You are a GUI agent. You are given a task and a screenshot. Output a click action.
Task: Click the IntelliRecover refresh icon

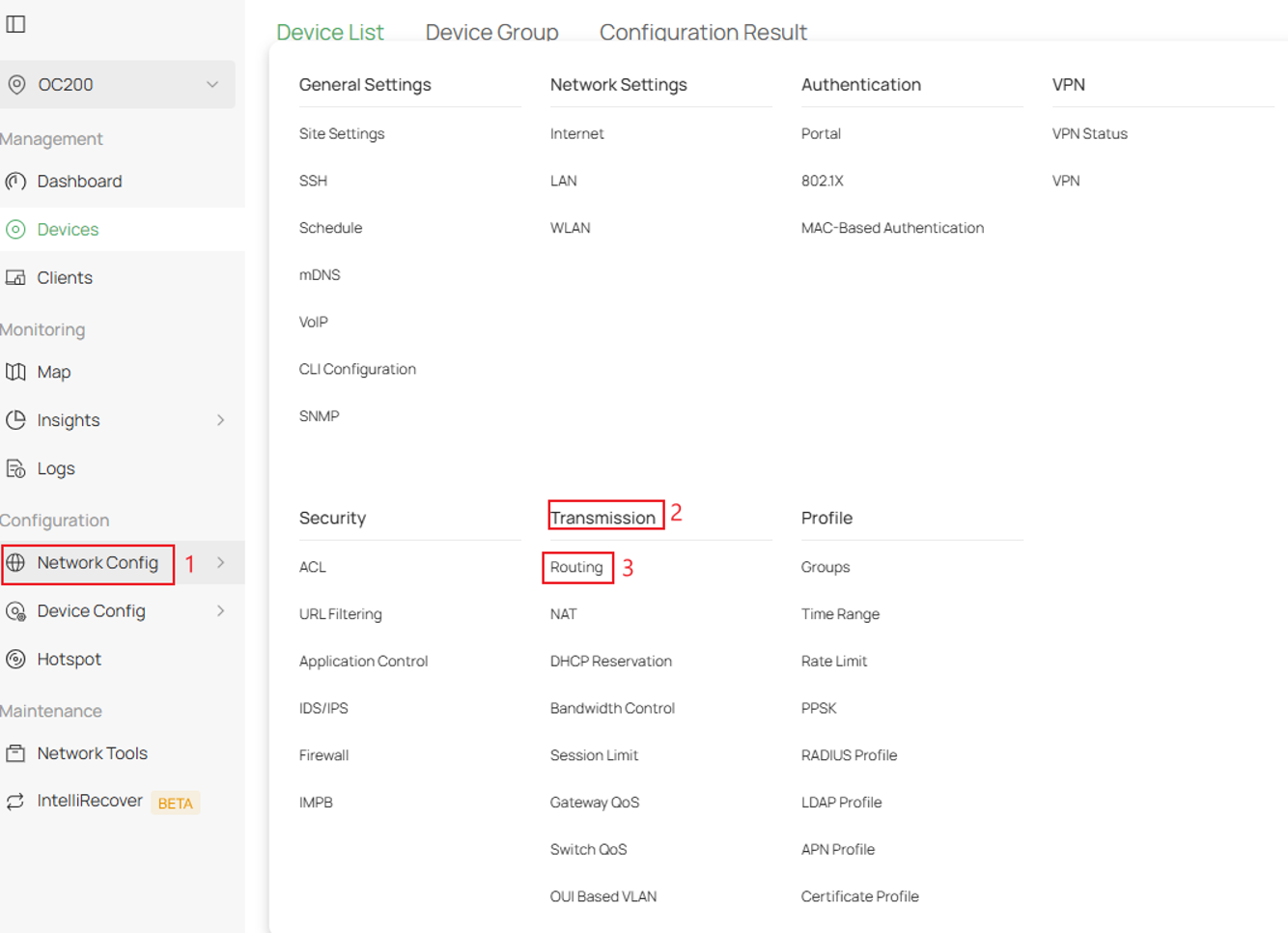coord(15,802)
